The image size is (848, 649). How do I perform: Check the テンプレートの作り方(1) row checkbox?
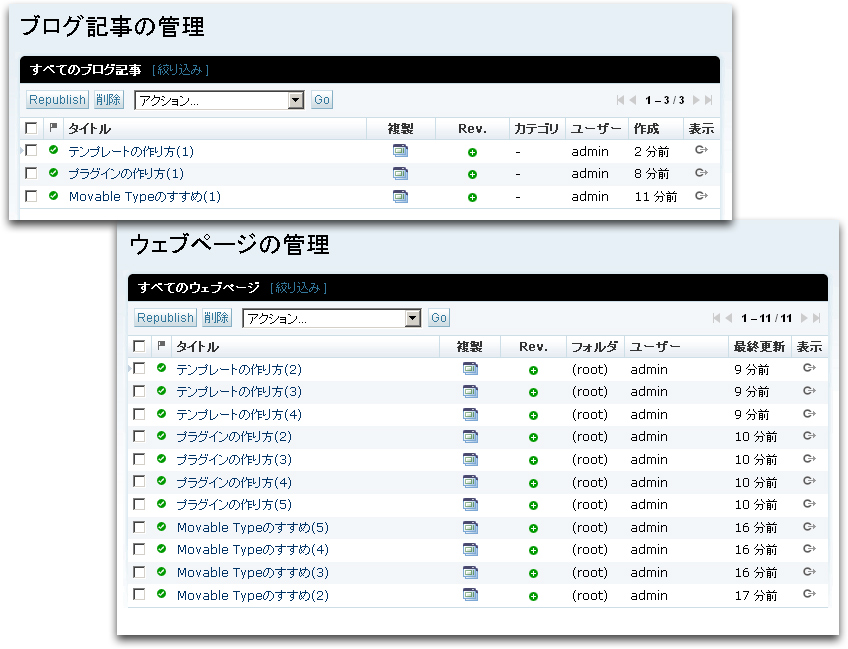pos(31,150)
